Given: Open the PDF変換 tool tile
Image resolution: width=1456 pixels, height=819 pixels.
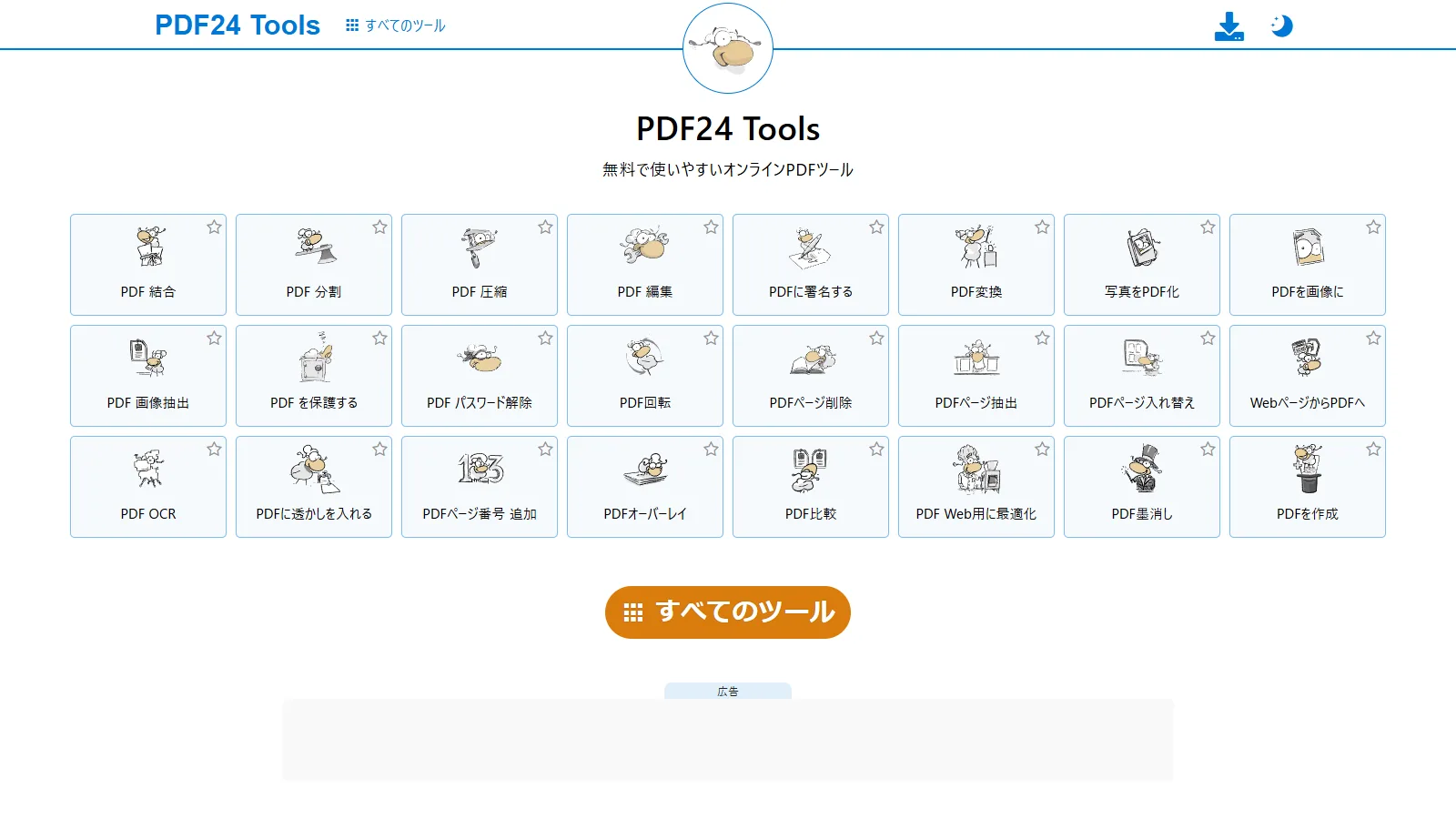Looking at the screenshot, I should point(976,265).
